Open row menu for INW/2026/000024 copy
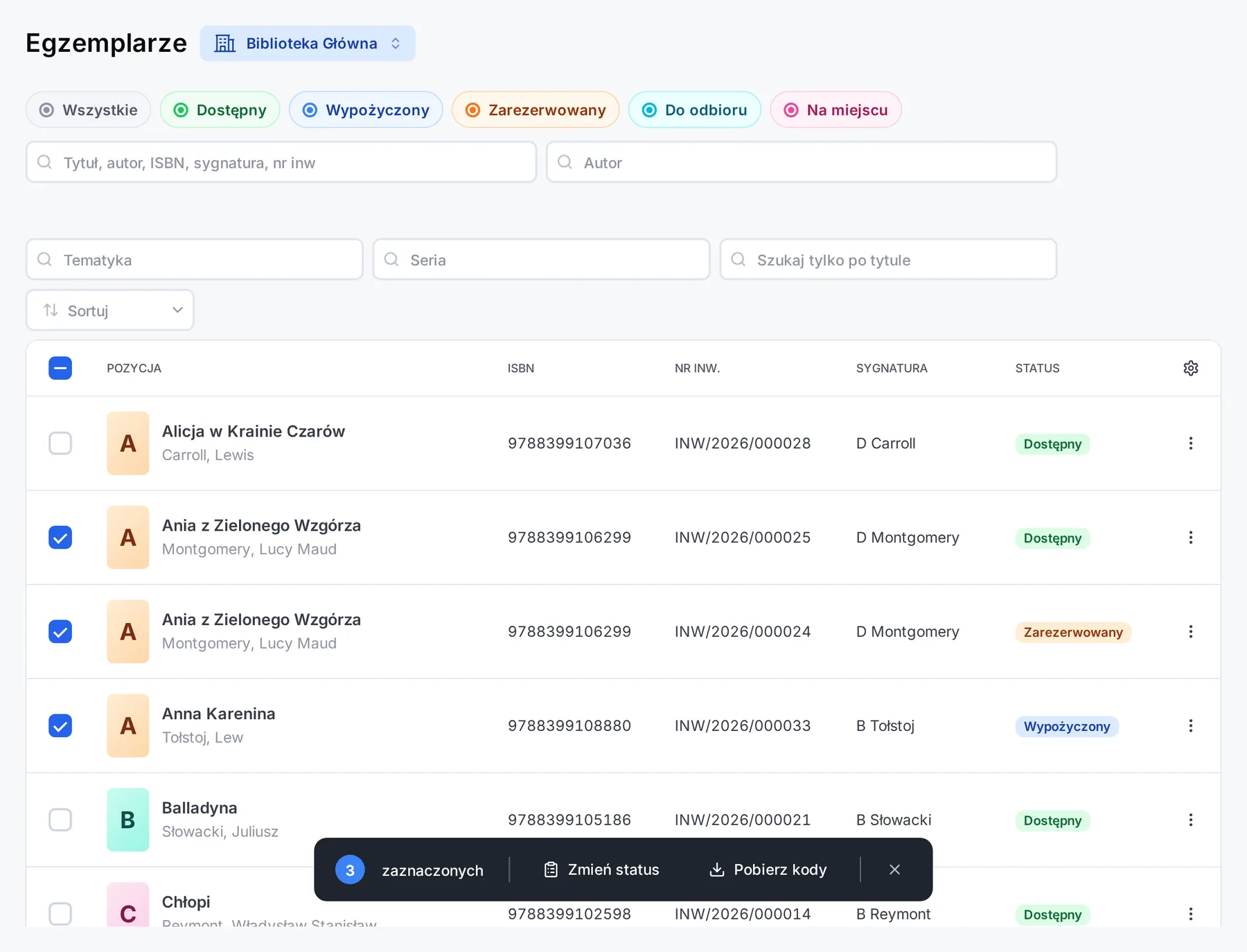 1190,632
